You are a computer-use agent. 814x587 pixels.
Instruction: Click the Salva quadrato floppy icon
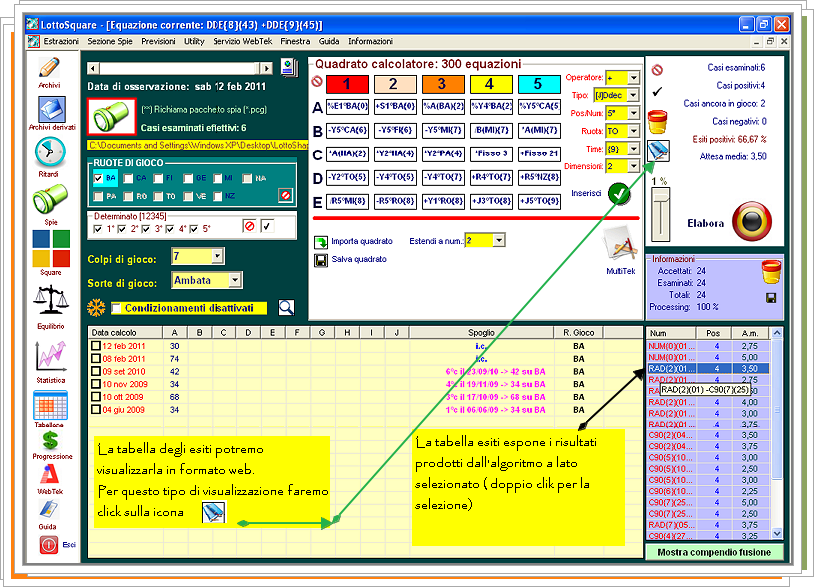(x=321, y=260)
